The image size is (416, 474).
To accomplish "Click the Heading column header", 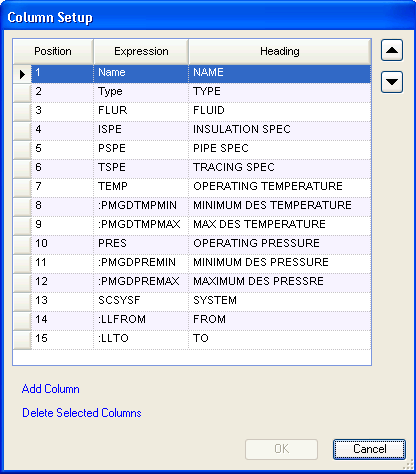I will (280, 51).
